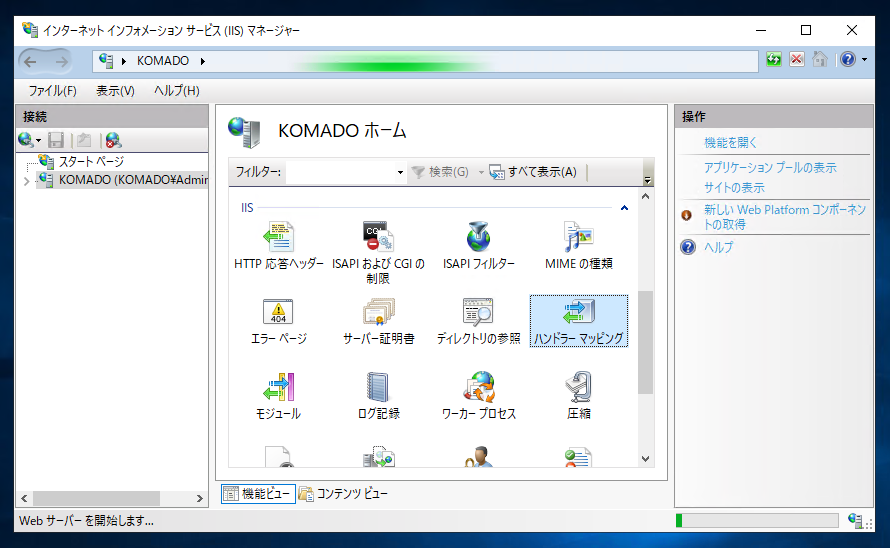This screenshot has width=890, height=548.
Task: Click 接続 pane horizontal scrollbar thumb
Action: [x=96, y=498]
